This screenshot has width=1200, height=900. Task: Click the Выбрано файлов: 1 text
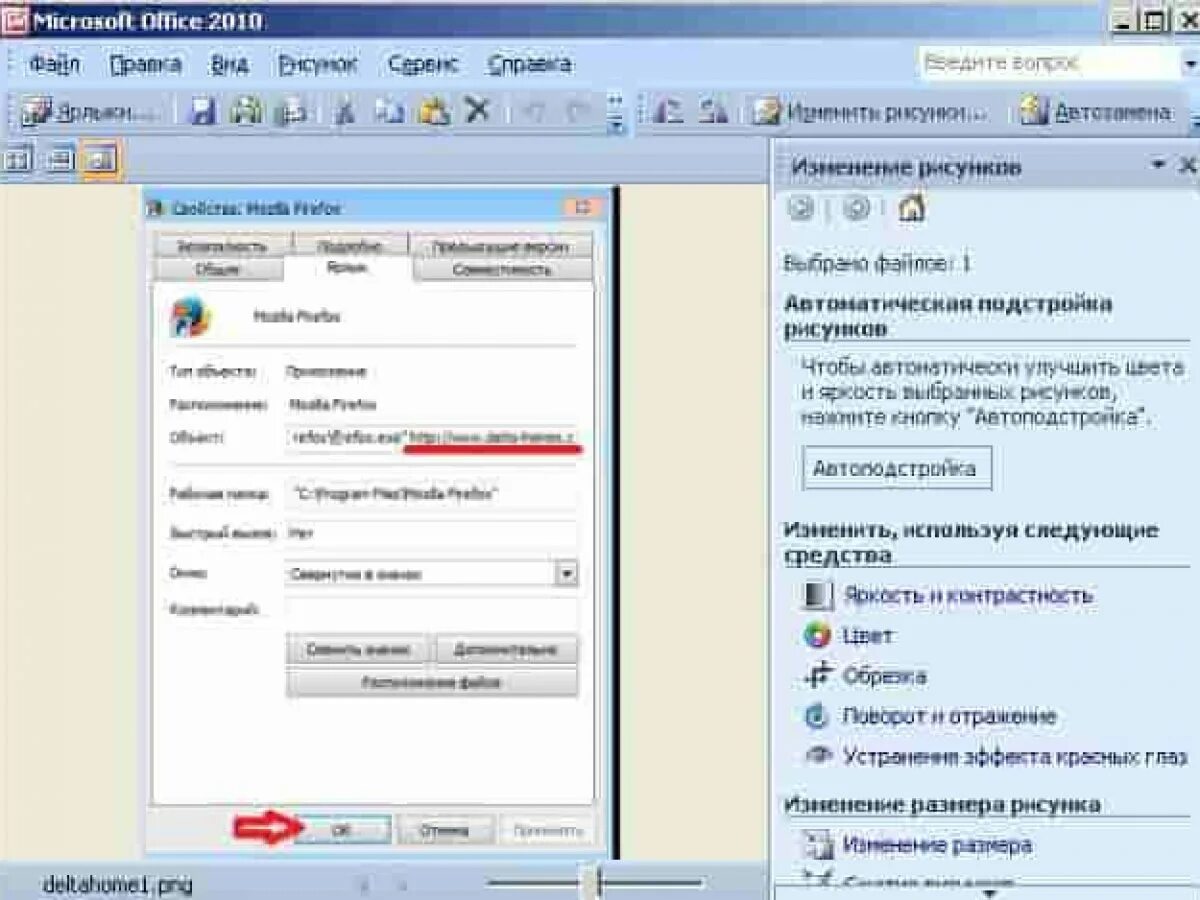[x=878, y=264]
